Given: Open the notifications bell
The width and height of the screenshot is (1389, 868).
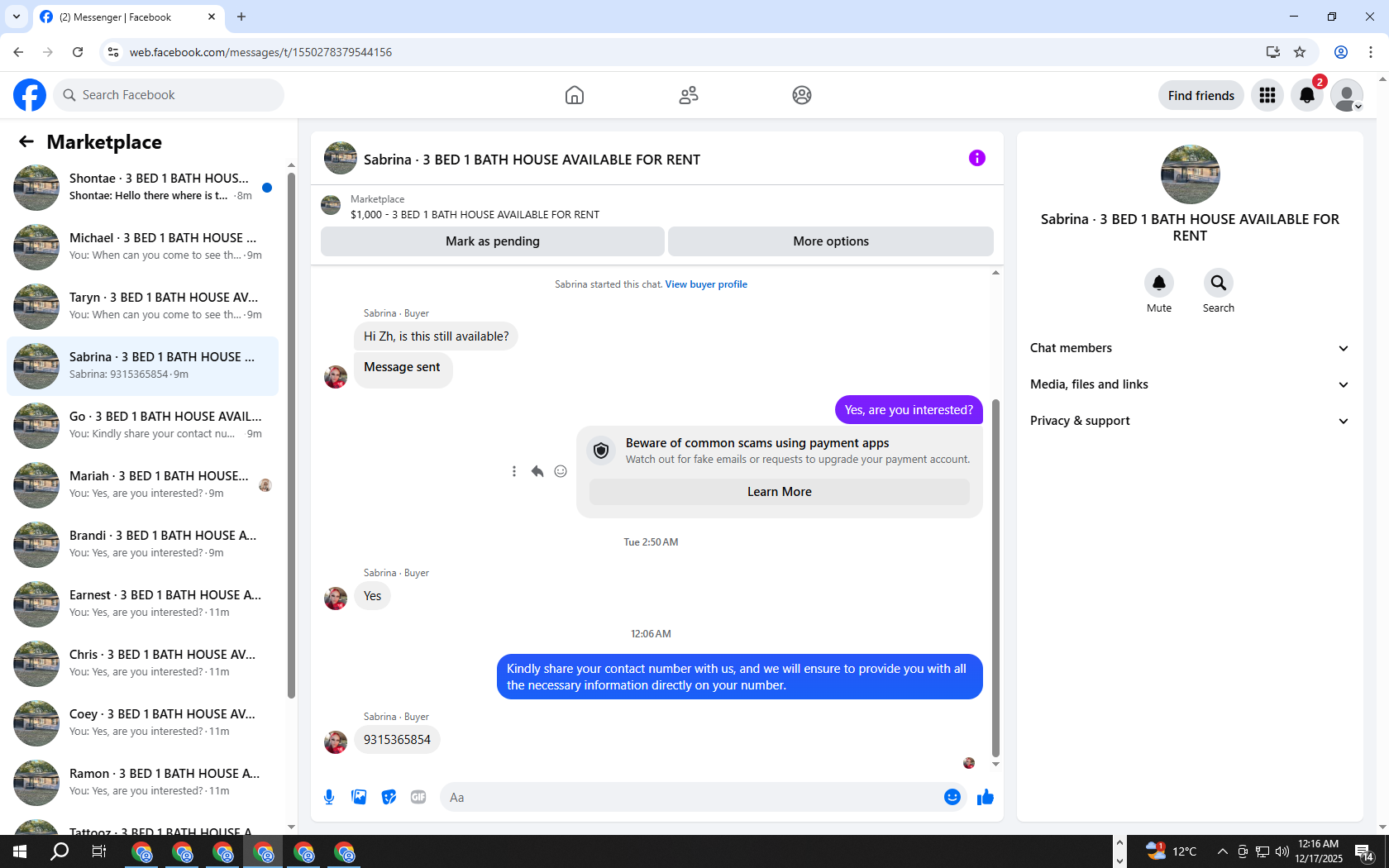Looking at the screenshot, I should point(1307,95).
